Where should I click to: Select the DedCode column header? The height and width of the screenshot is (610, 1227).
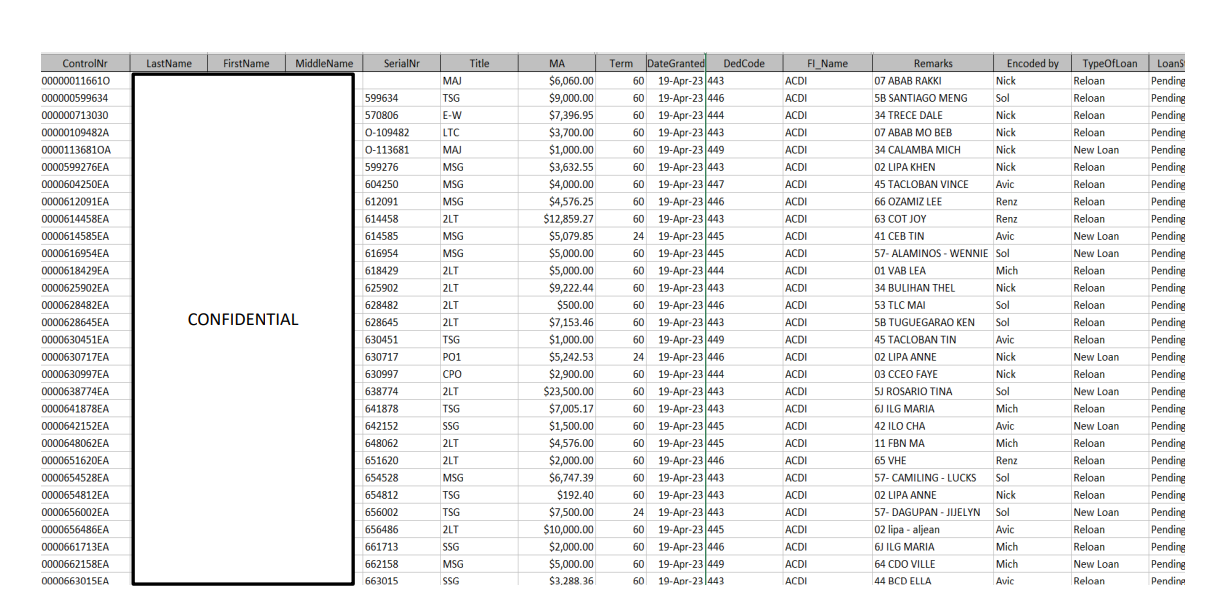[744, 63]
